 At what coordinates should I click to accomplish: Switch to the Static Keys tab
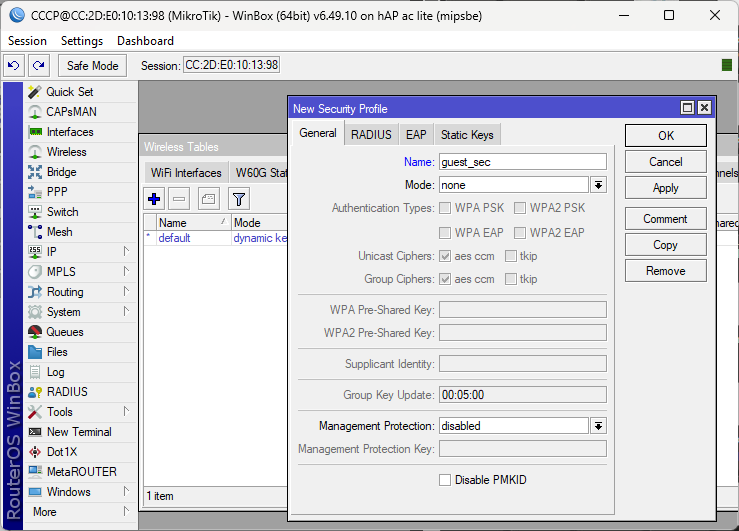pyautogui.click(x=467, y=135)
